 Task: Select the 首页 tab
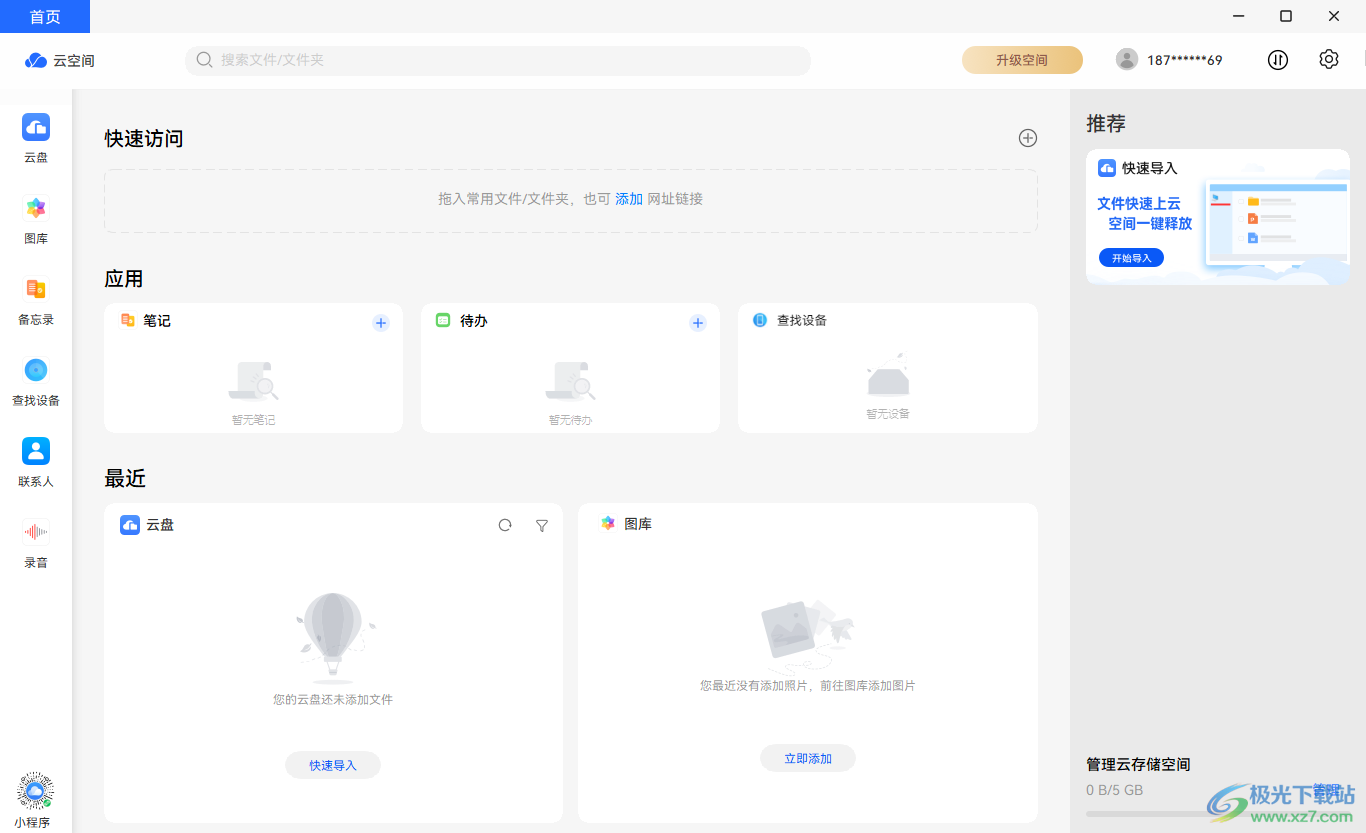click(45, 16)
